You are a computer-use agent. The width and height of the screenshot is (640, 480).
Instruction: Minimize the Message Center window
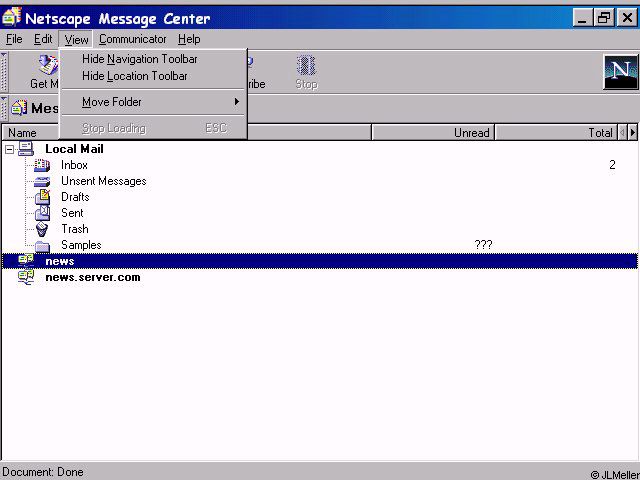pyautogui.click(x=582, y=18)
